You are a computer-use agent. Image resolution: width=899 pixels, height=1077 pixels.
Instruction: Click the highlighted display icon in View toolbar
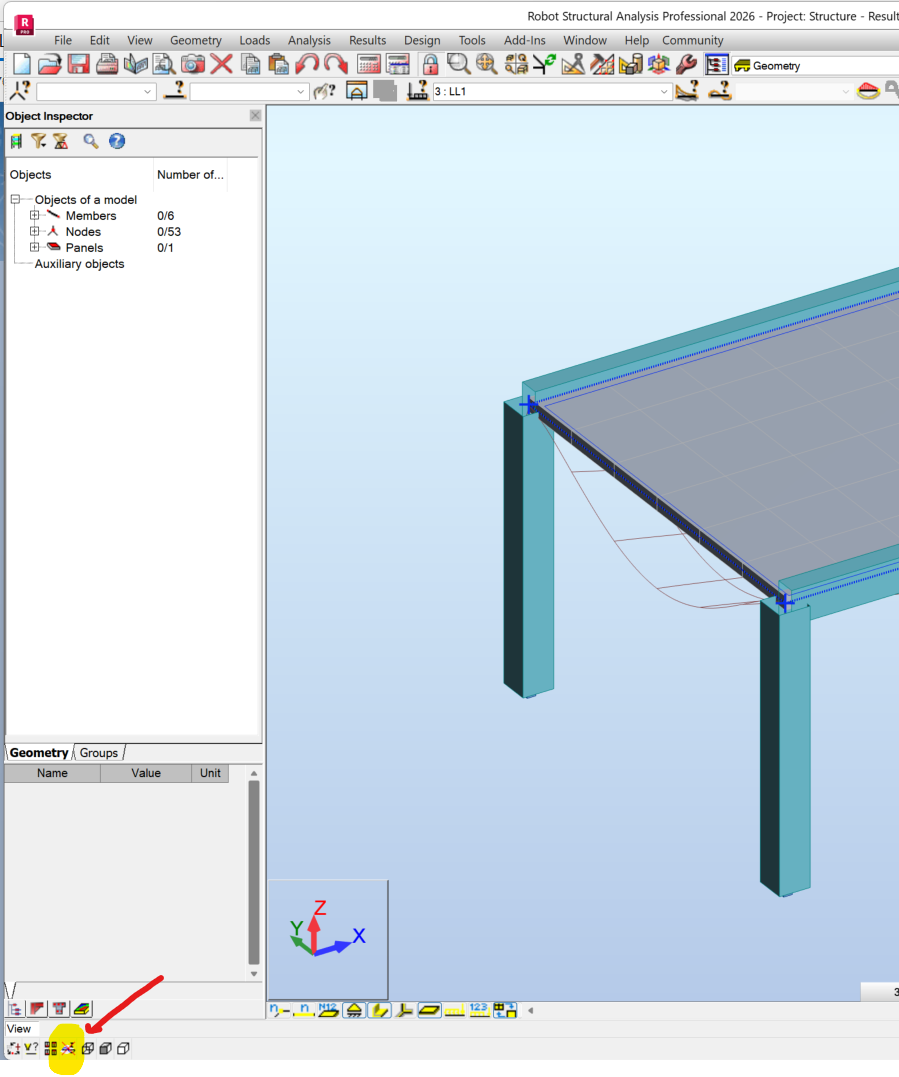(x=65, y=1048)
